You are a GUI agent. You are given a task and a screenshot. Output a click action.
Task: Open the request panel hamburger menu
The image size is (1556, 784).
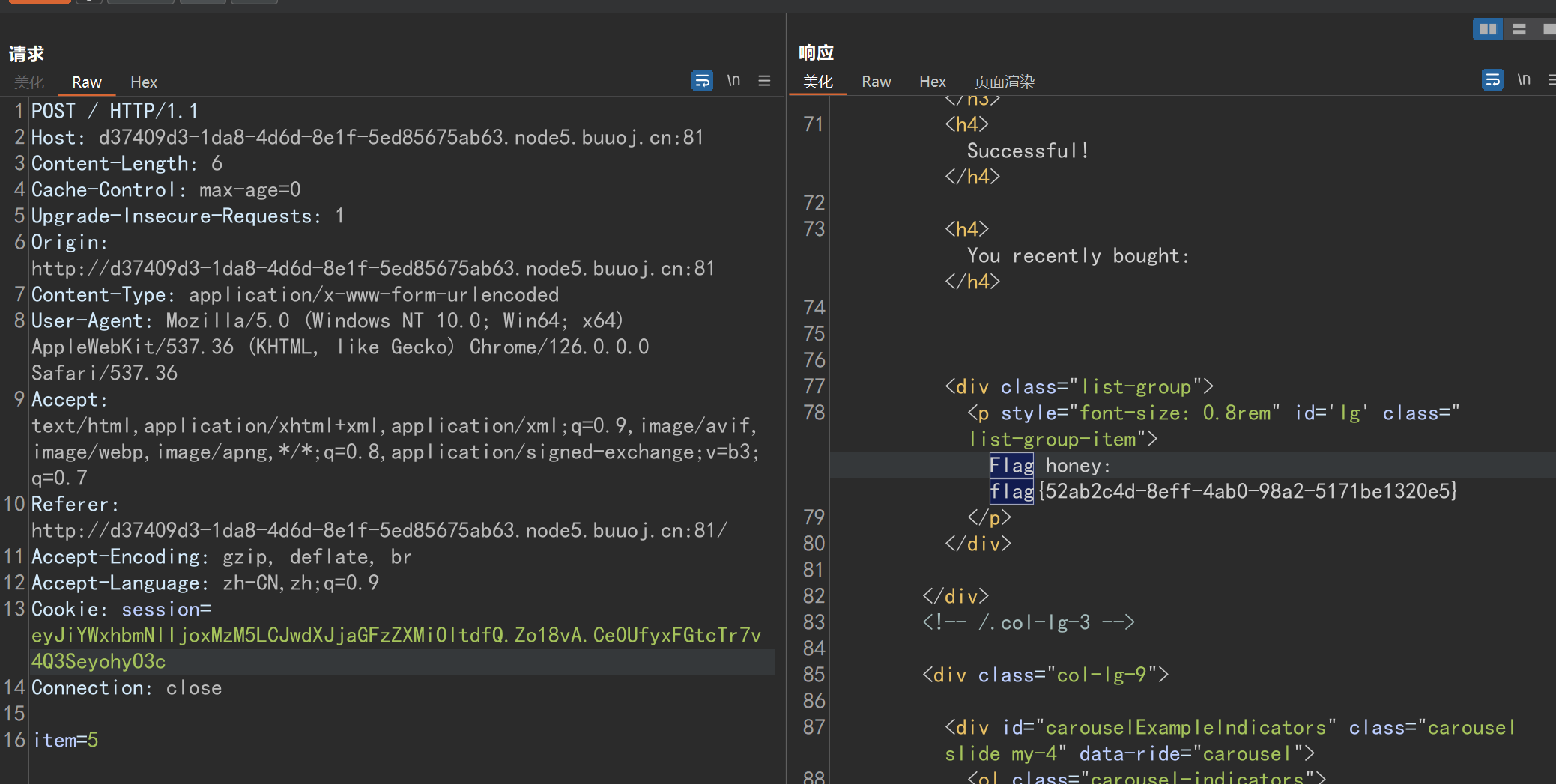click(764, 80)
